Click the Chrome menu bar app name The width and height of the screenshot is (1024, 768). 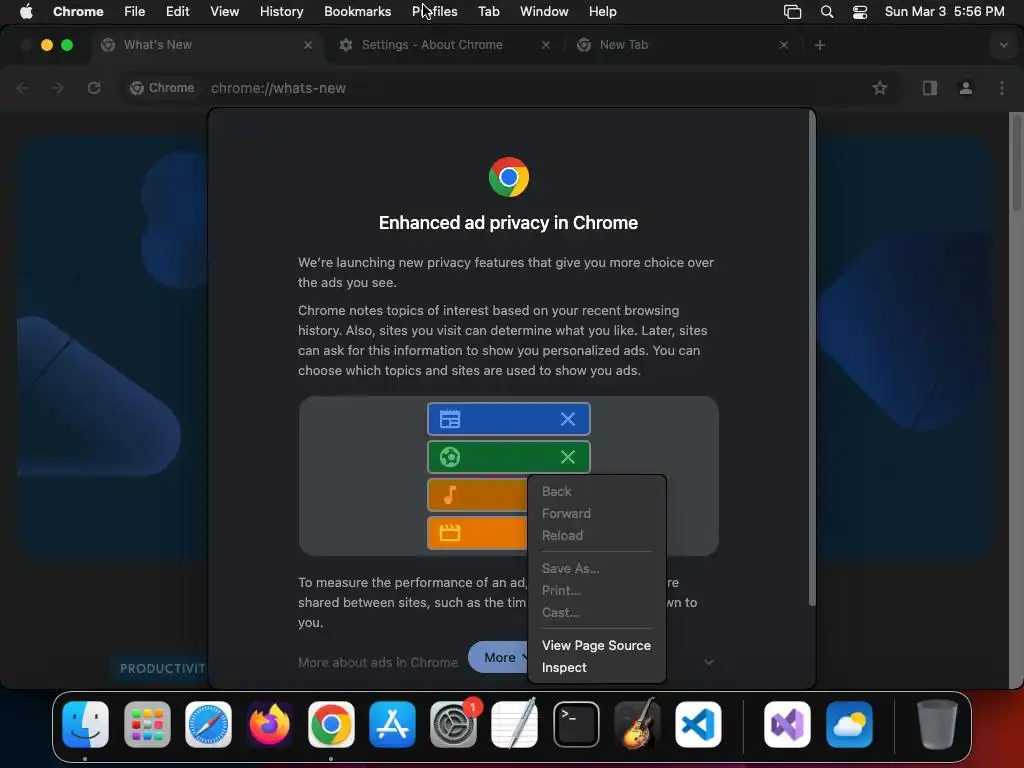click(x=78, y=11)
